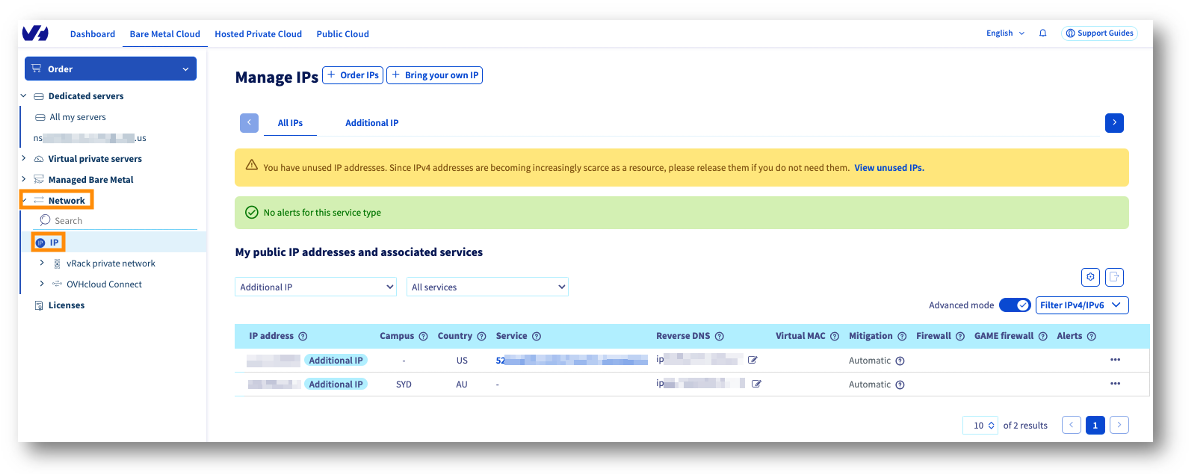Image resolution: width=1189 pixels, height=474 pixels.
Task: Expand the Managed Bare Metal section
Action: click(24, 180)
